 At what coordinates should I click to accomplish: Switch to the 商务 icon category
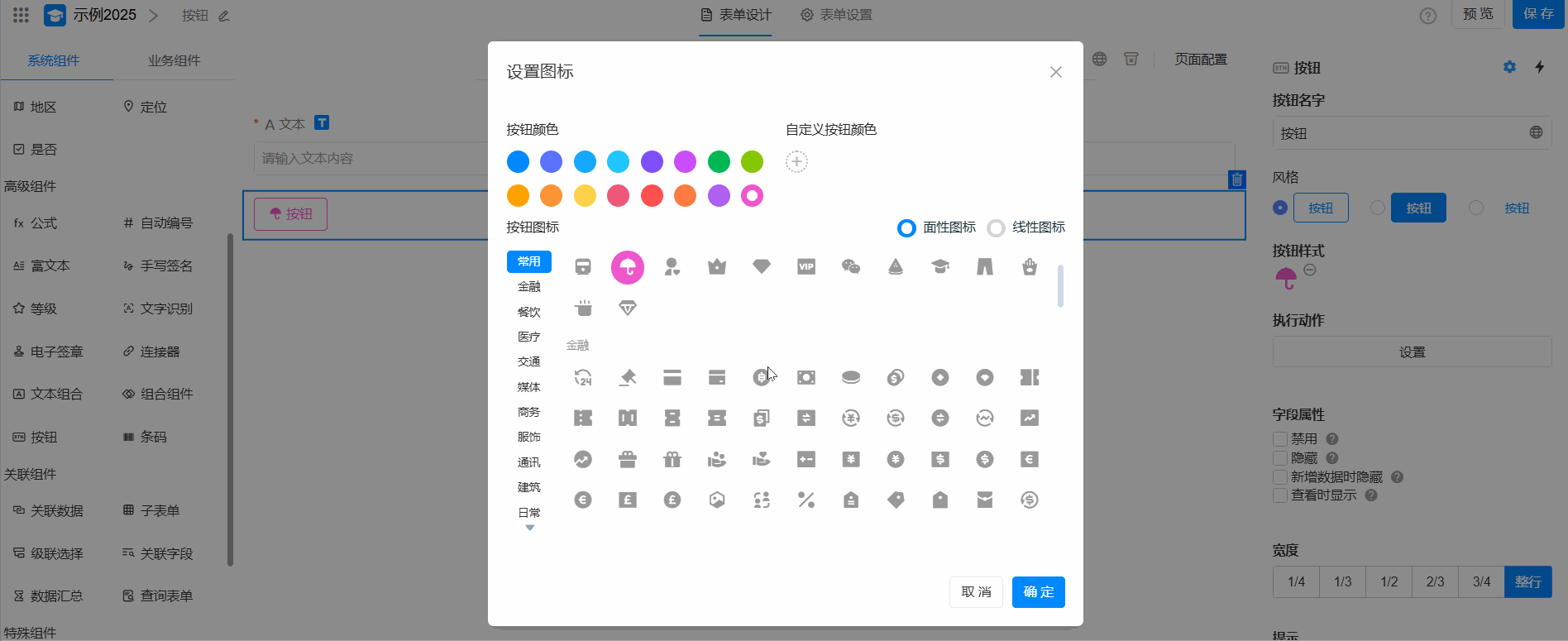tap(529, 412)
